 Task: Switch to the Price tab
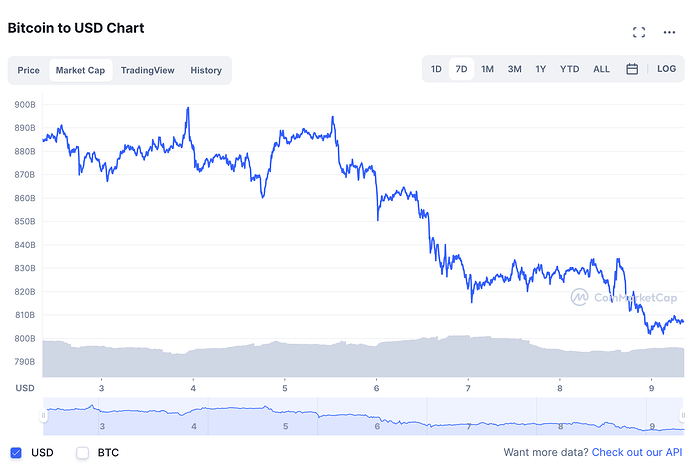[x=28, y=70]
